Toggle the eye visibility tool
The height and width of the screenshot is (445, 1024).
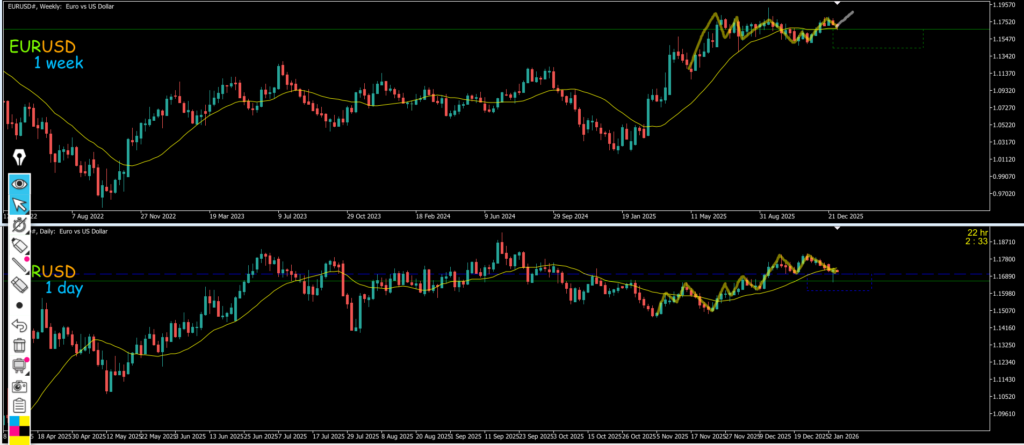point(19,184)
